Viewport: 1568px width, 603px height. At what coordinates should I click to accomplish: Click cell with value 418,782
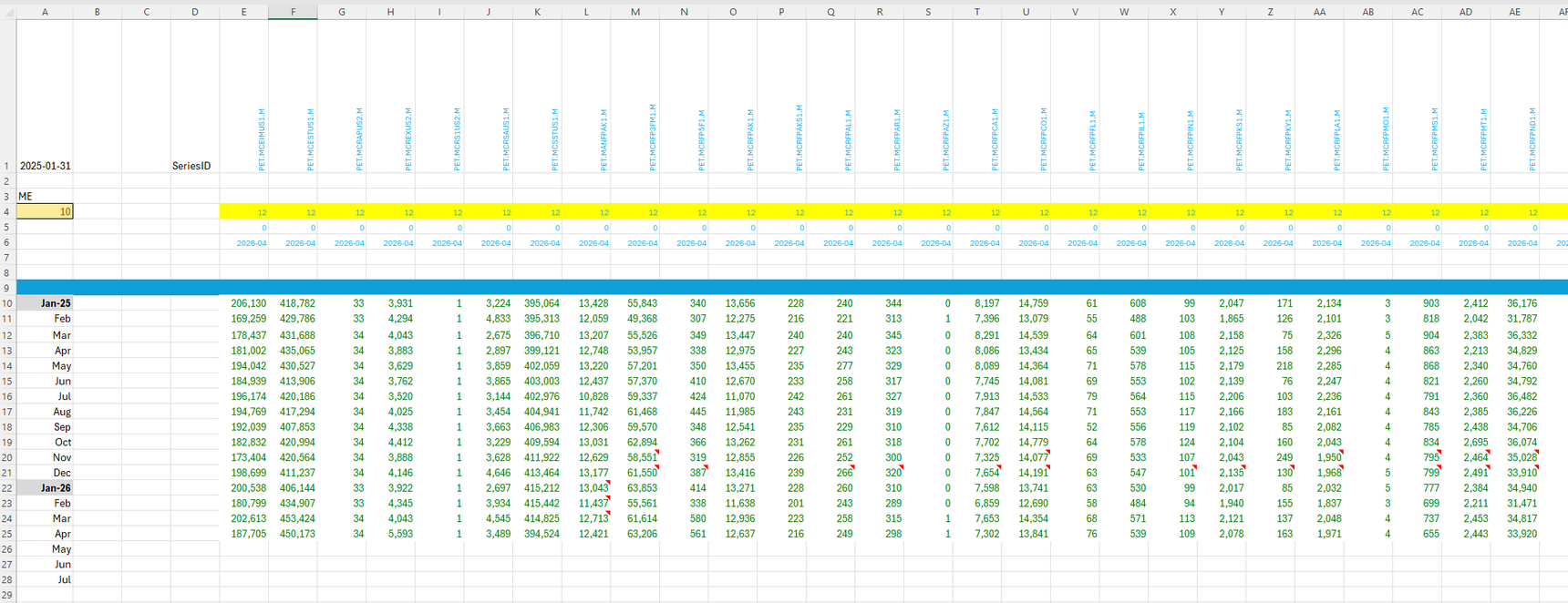tap(293, 303)
